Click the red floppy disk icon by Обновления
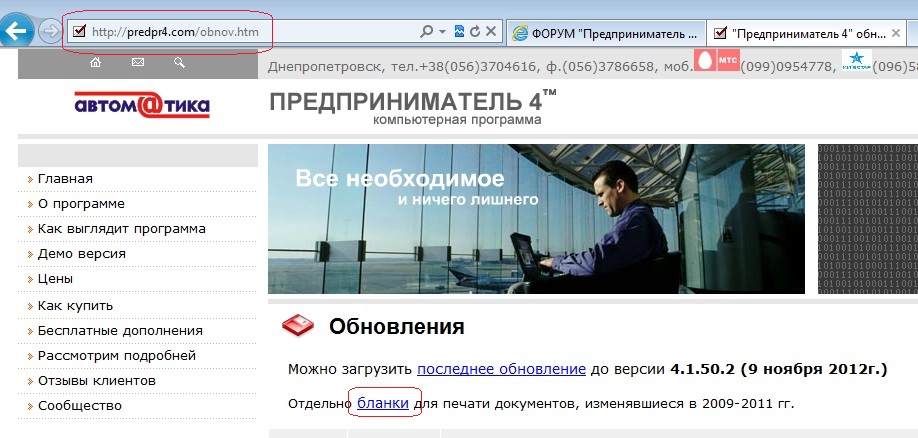Screen dimensions: 918x438 click(298, 326)
